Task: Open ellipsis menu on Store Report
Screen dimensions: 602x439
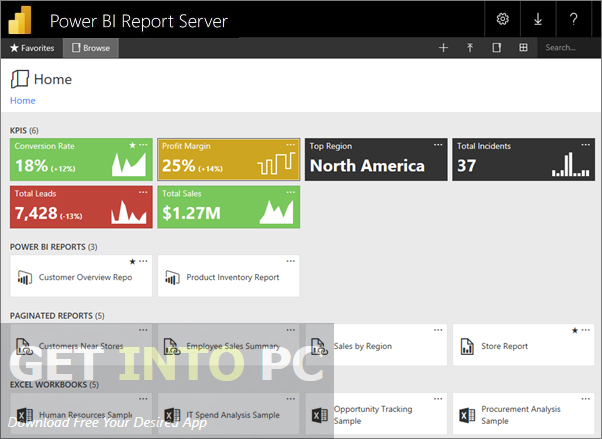Action: tap(585, 330)
